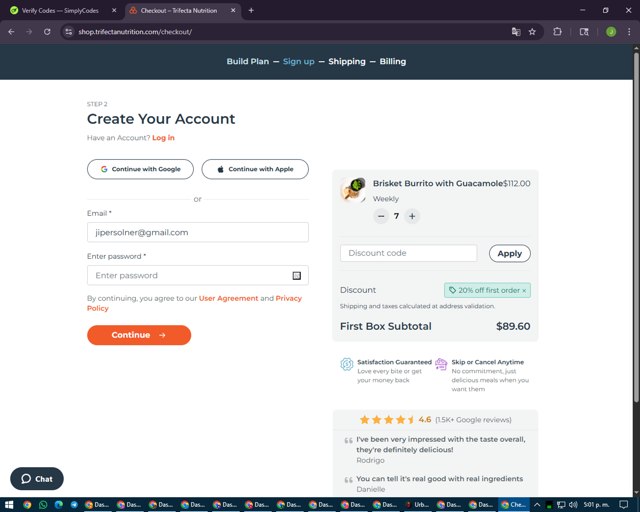
Task: Select the Checkout – Trifecta Nutrition tab
Action: 179,11
